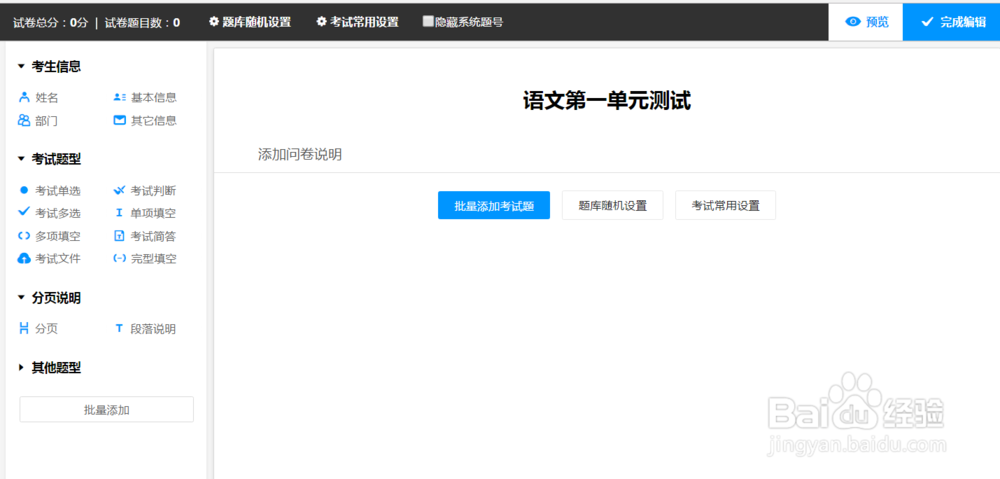Add a 多项填空 question
Screen dimensions: 1000x479
(x=49, y=236)
